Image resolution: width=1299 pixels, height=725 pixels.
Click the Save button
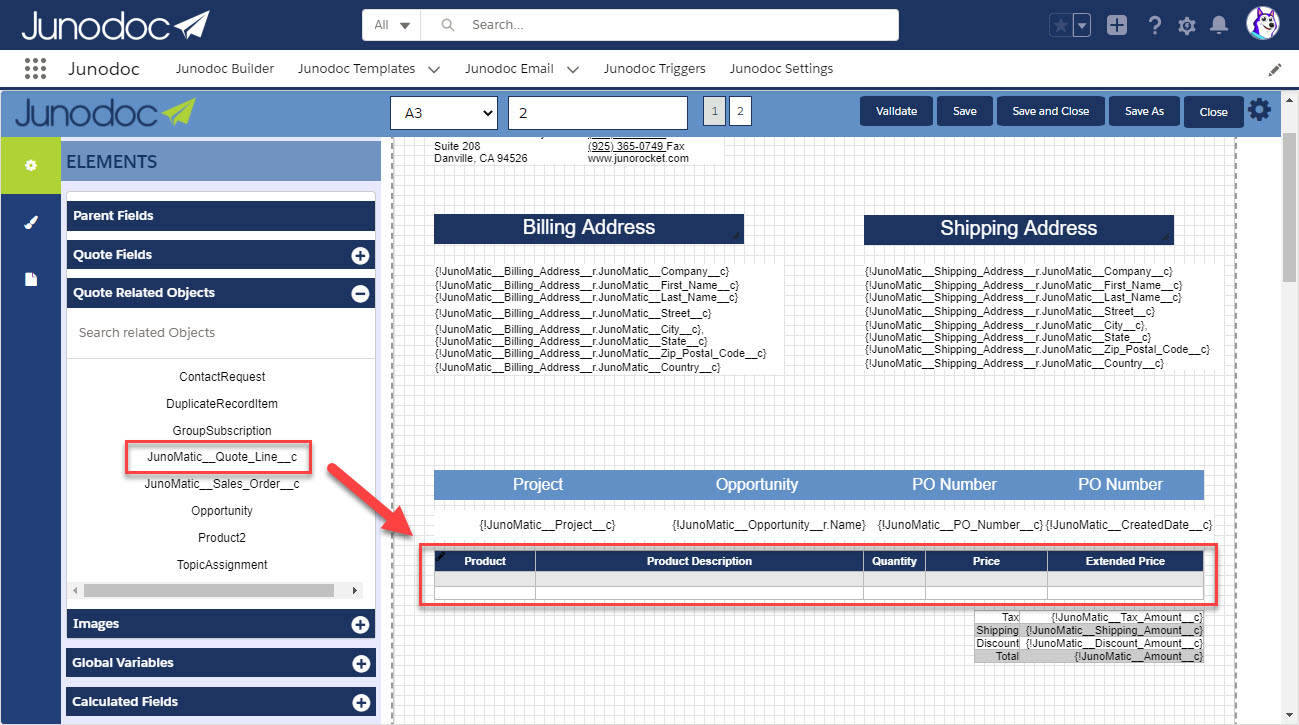tap(965, 111)
